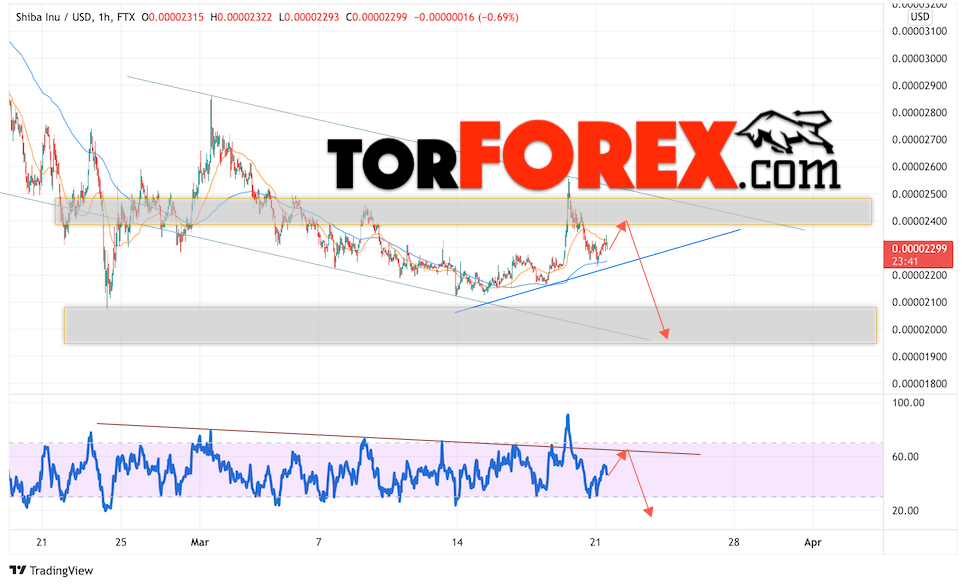Click the RSI 20.00 scale label
Screen dimensions: 966x586
905,511
